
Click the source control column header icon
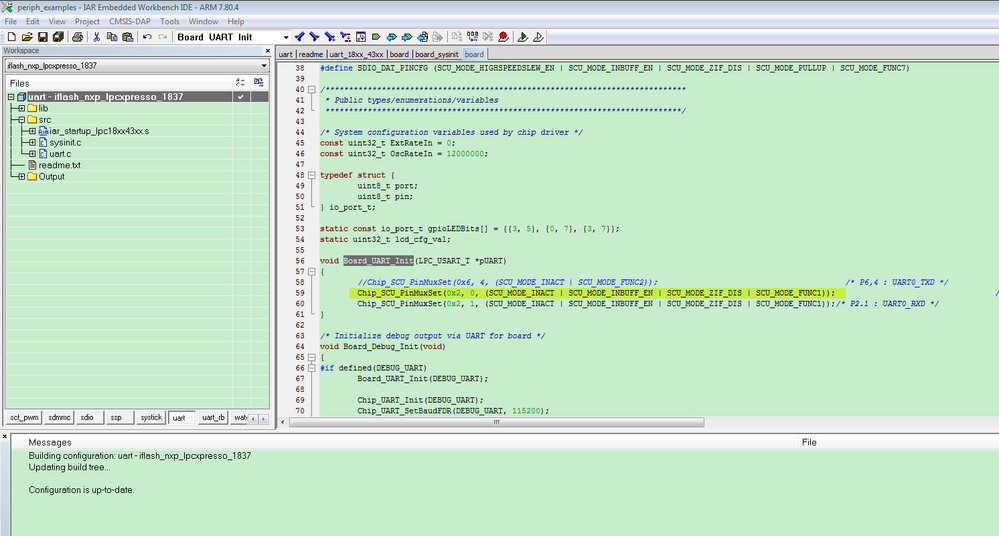(259, 82)
